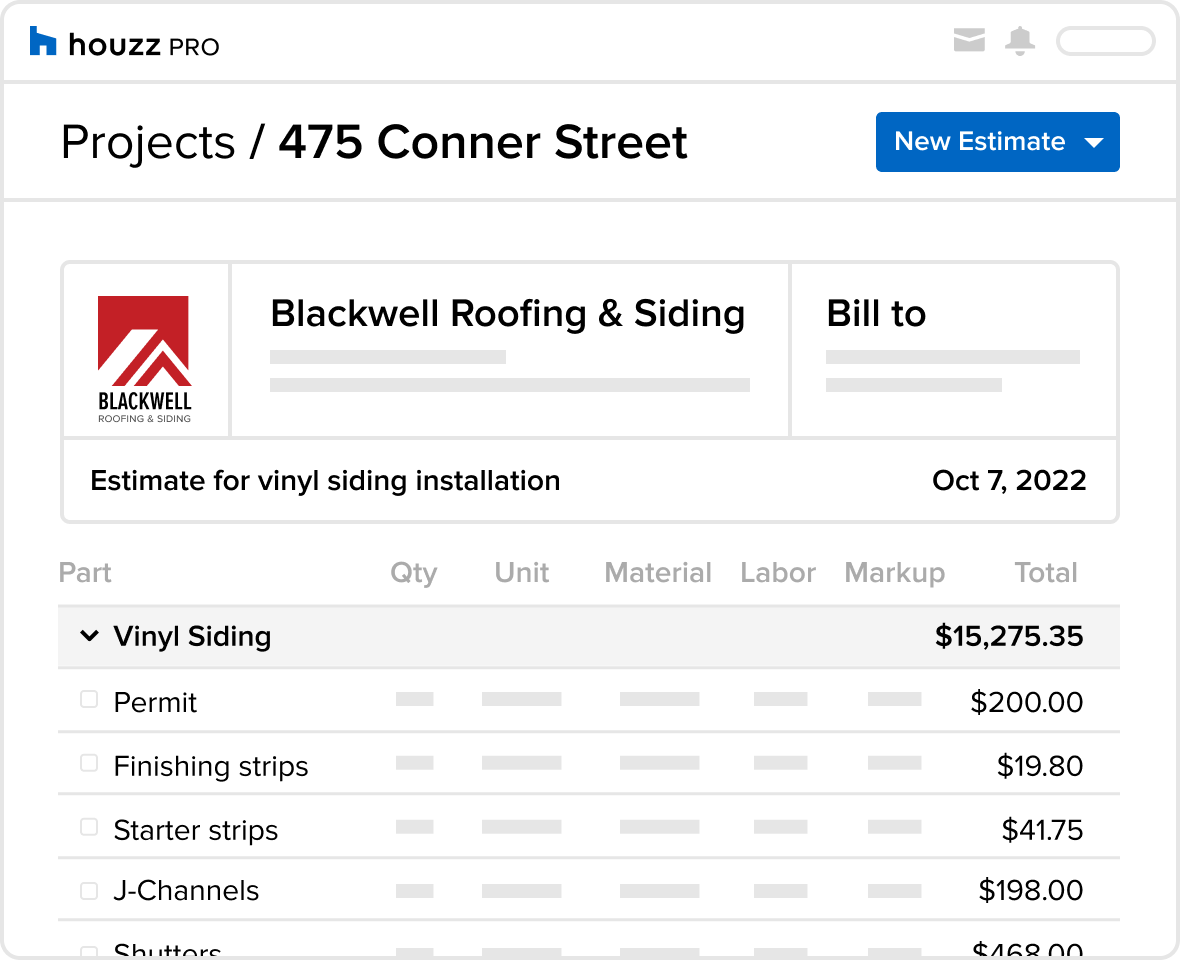Click the blue Houzz 'h' mark
1180x960 pixels.
tap(42, 42)
